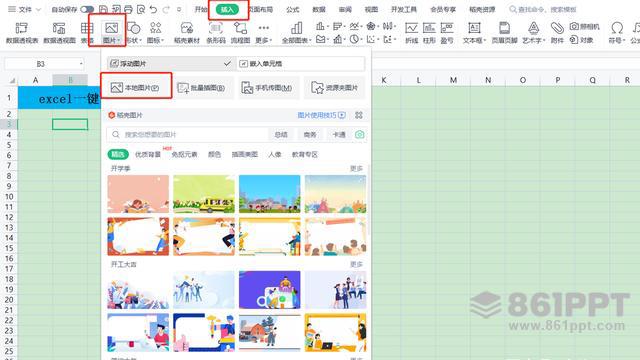Choose the yellow school bus thumbnail
The height and width of the screenshot is (360, 640).
click(204, 194)
